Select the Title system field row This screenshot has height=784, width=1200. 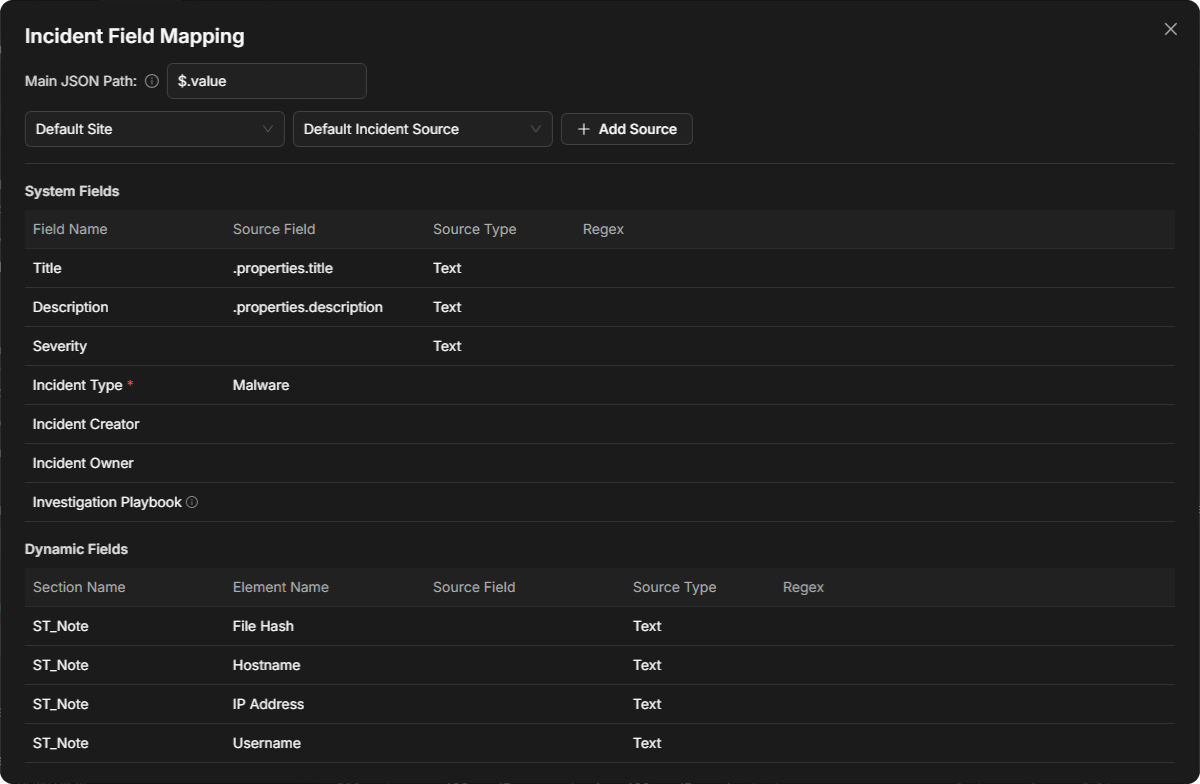[600, 268]
